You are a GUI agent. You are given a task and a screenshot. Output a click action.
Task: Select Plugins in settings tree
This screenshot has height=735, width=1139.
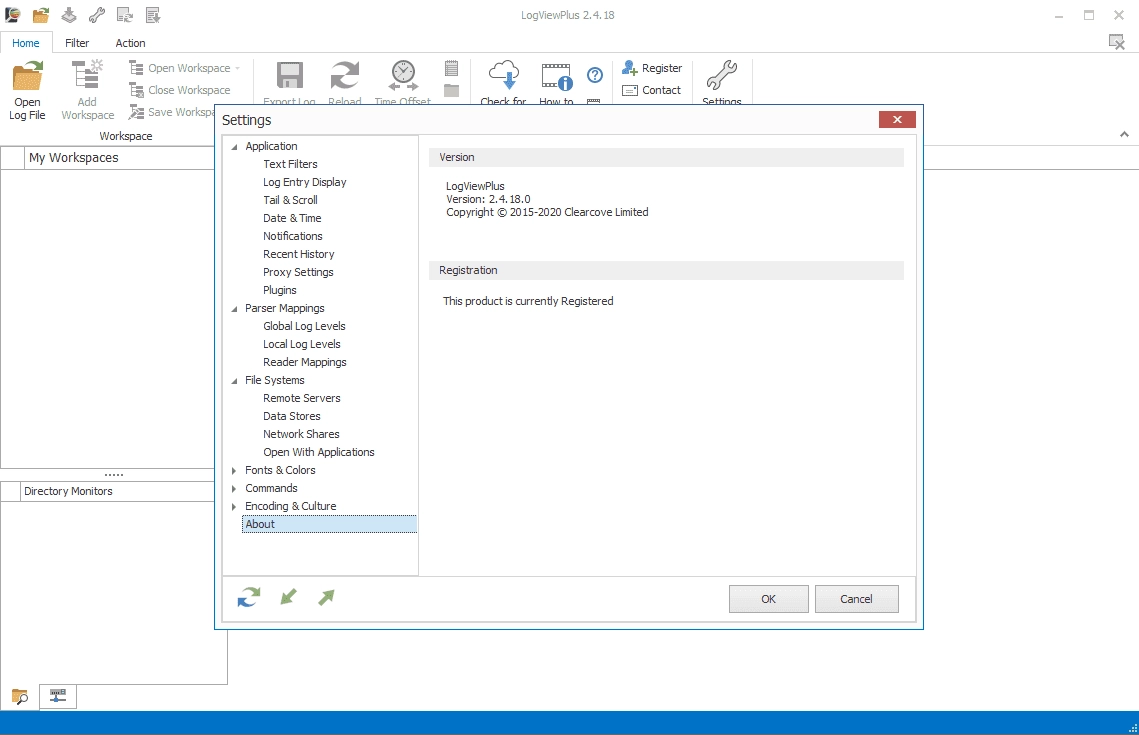pos(280,291)
